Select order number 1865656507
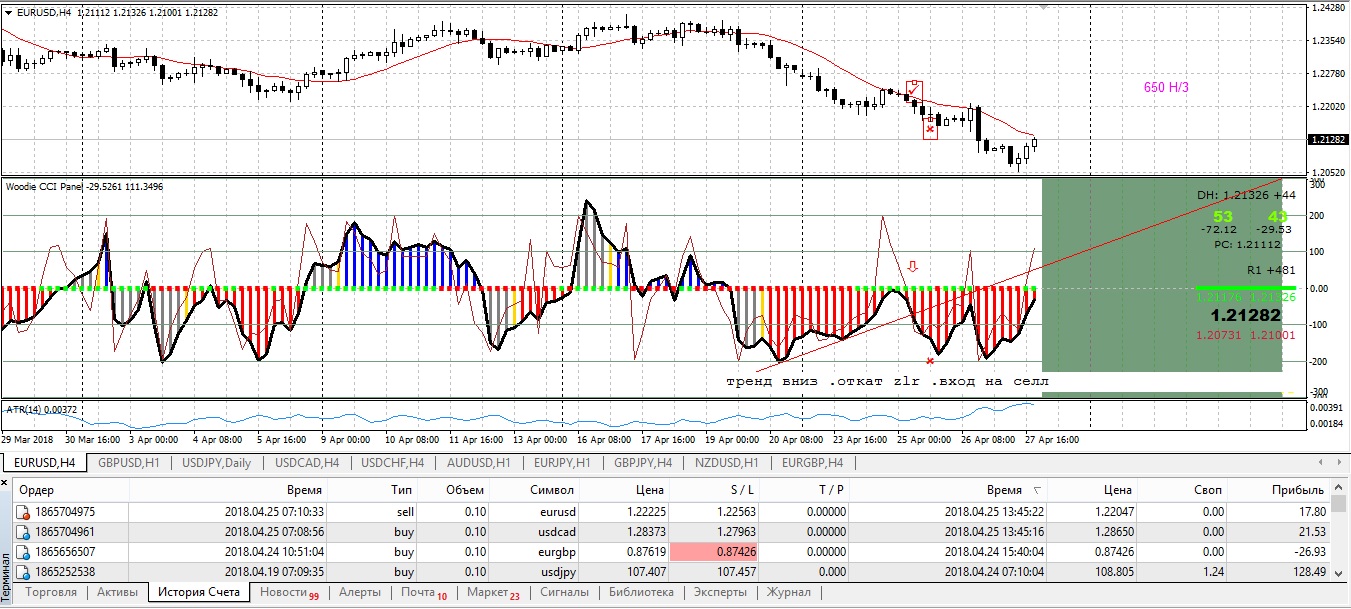 (67, 552)
